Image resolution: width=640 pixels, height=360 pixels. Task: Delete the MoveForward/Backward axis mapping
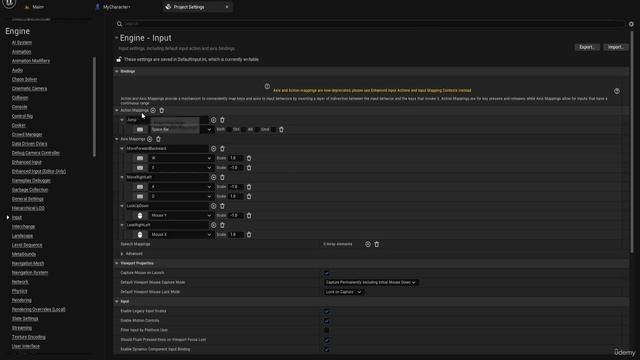(222, 149)
